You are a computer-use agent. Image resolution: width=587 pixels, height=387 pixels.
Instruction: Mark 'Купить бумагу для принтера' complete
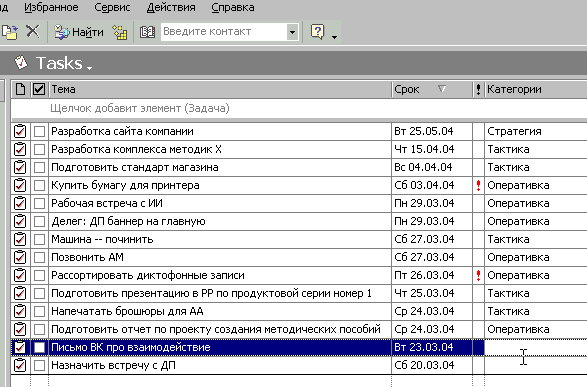pyautogui.click(x=39, y=186)
